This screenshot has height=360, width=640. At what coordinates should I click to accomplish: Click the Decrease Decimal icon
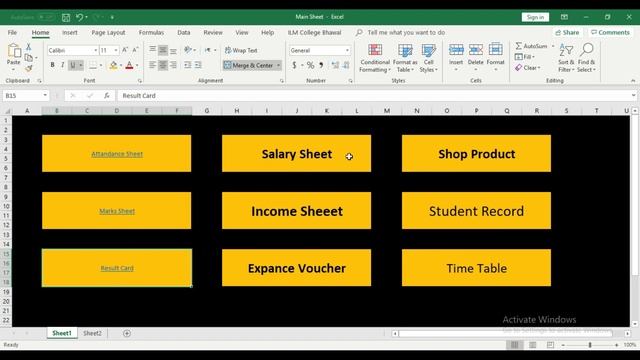coord(346,65)
